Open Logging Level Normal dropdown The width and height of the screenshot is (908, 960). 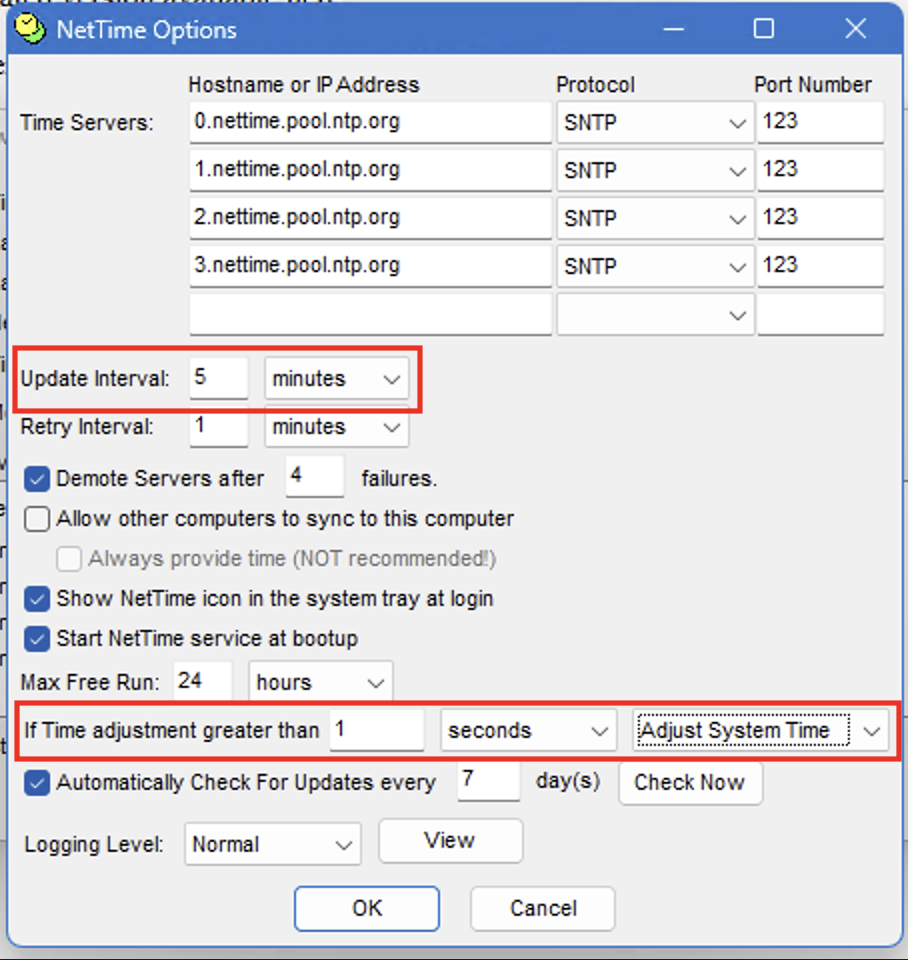tap(272, 845)
